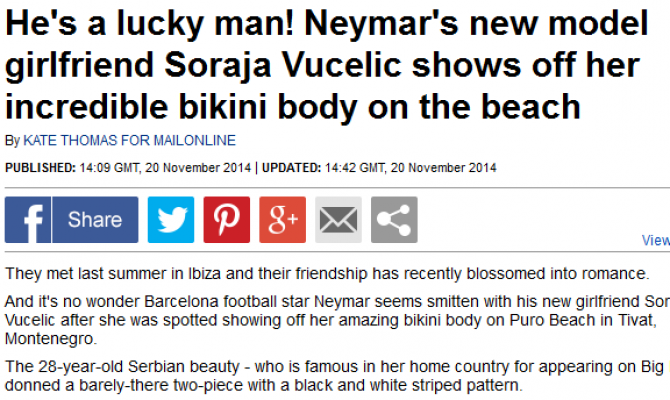Viewport: 670px width, 400px height.
Task: Open the grey generic share icon
Action: pos(395,220)
